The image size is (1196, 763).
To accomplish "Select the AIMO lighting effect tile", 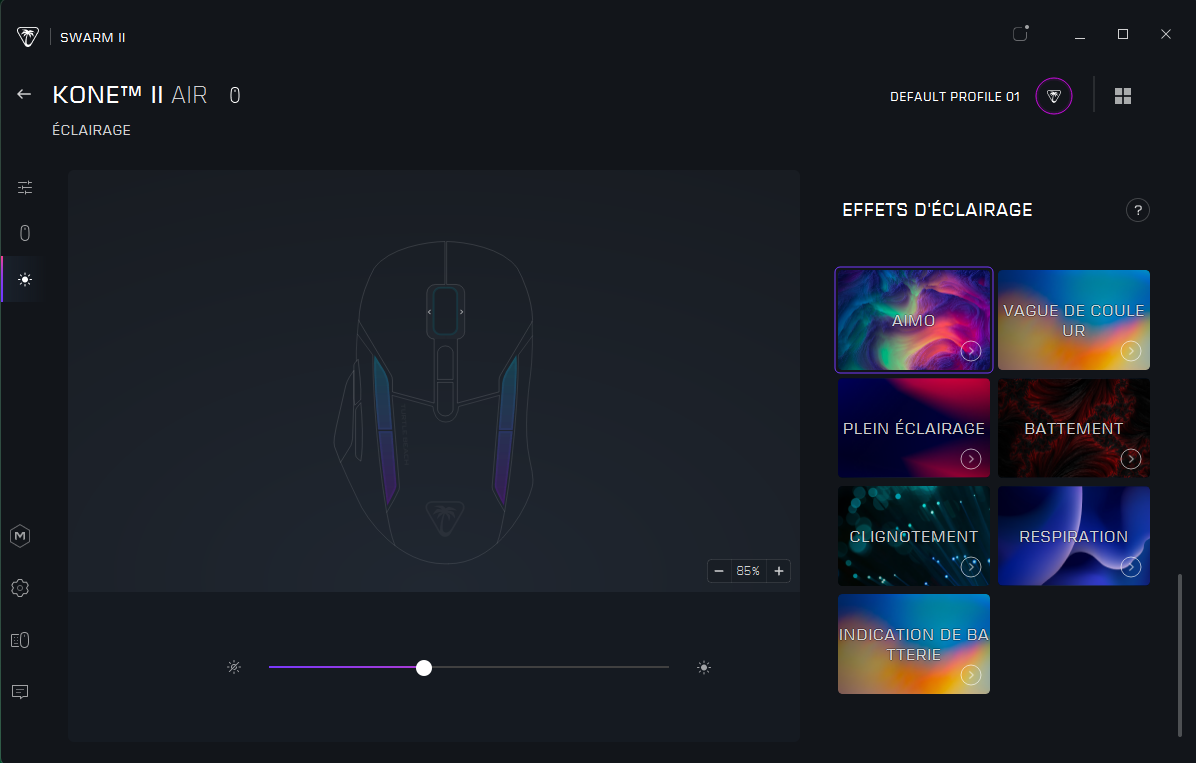I will [913, 319].
